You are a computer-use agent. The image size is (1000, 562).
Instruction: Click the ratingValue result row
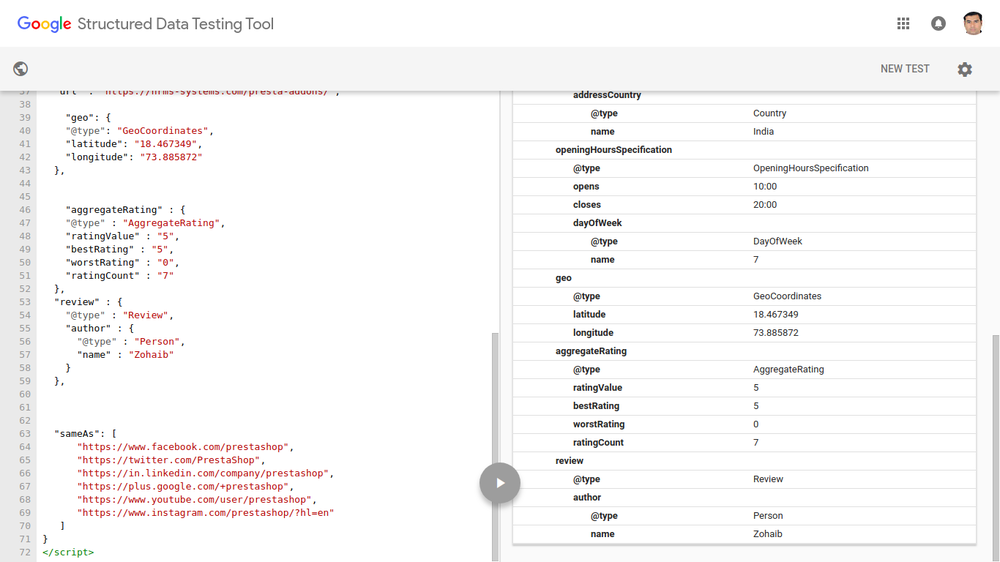[744, 388]
